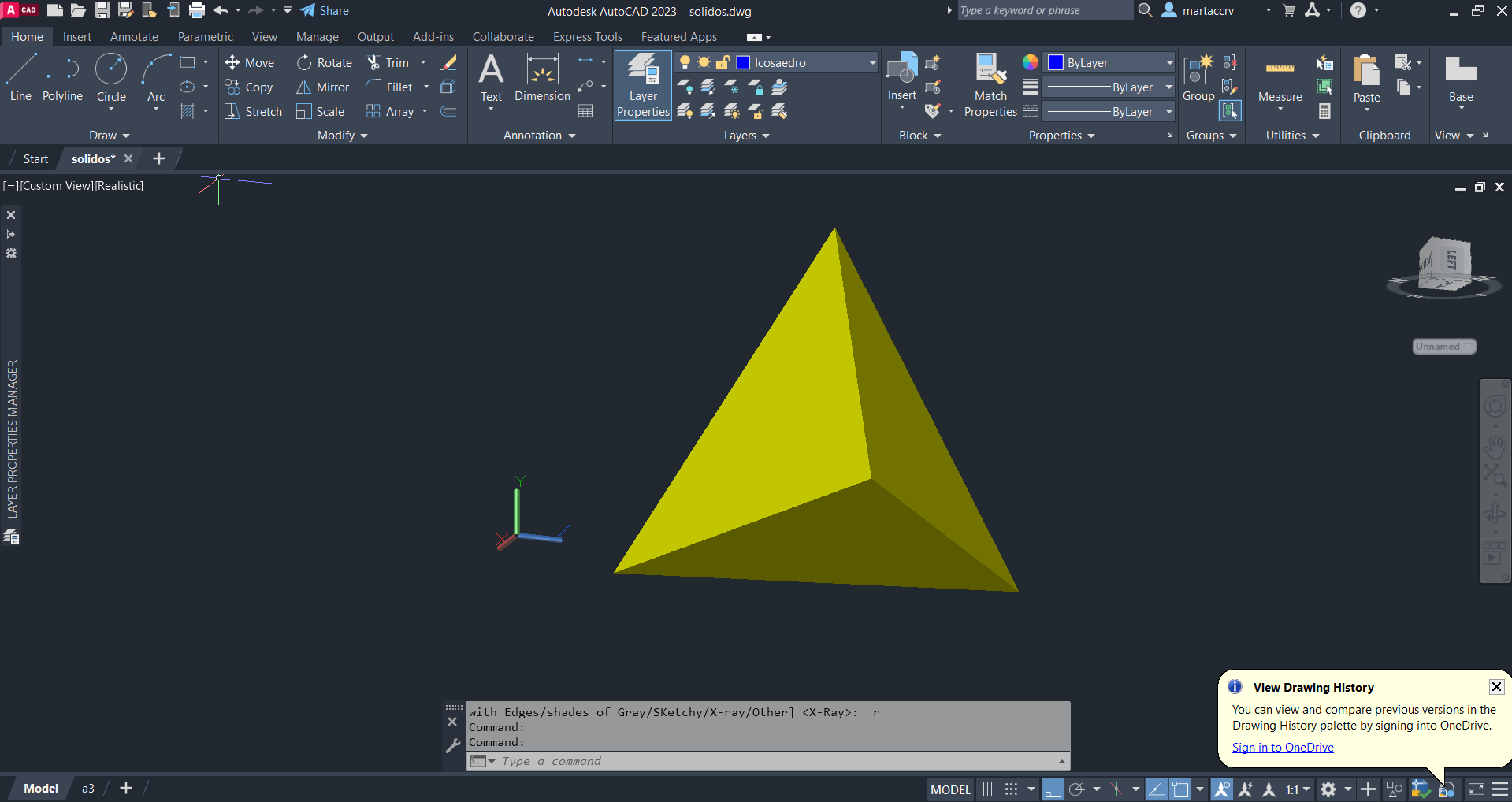Open the Express Tools ribbon tab
Screen dimensions: 1512x802
pos(588,37)
